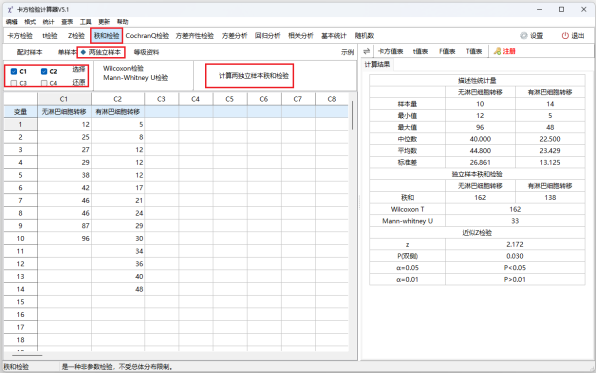The height and width of the screenshot is (373, 596).
Task: Click the C1 cell with value 87
Action: coord(64,226)
